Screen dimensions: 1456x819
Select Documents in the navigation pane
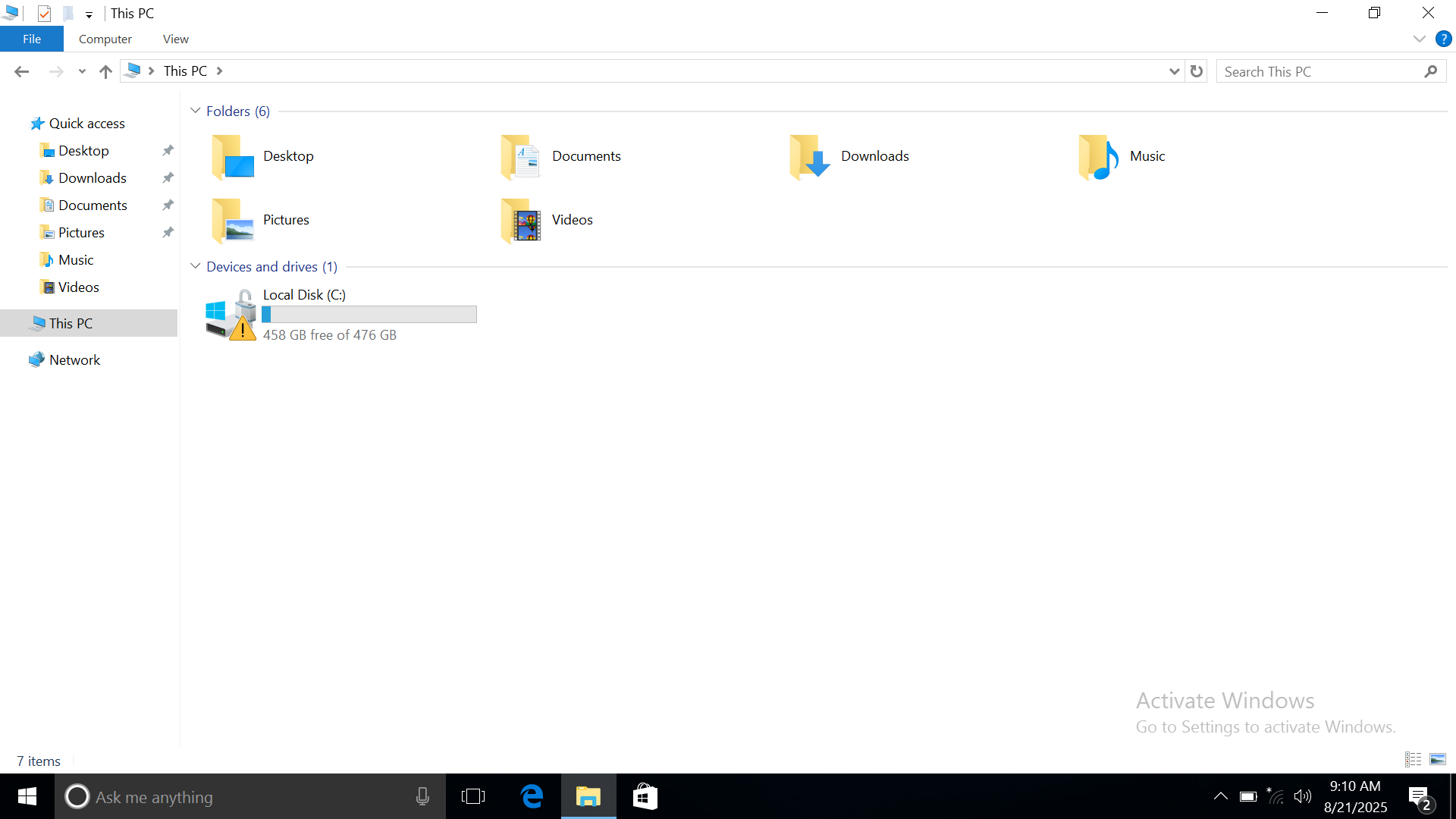click(93, 206)
